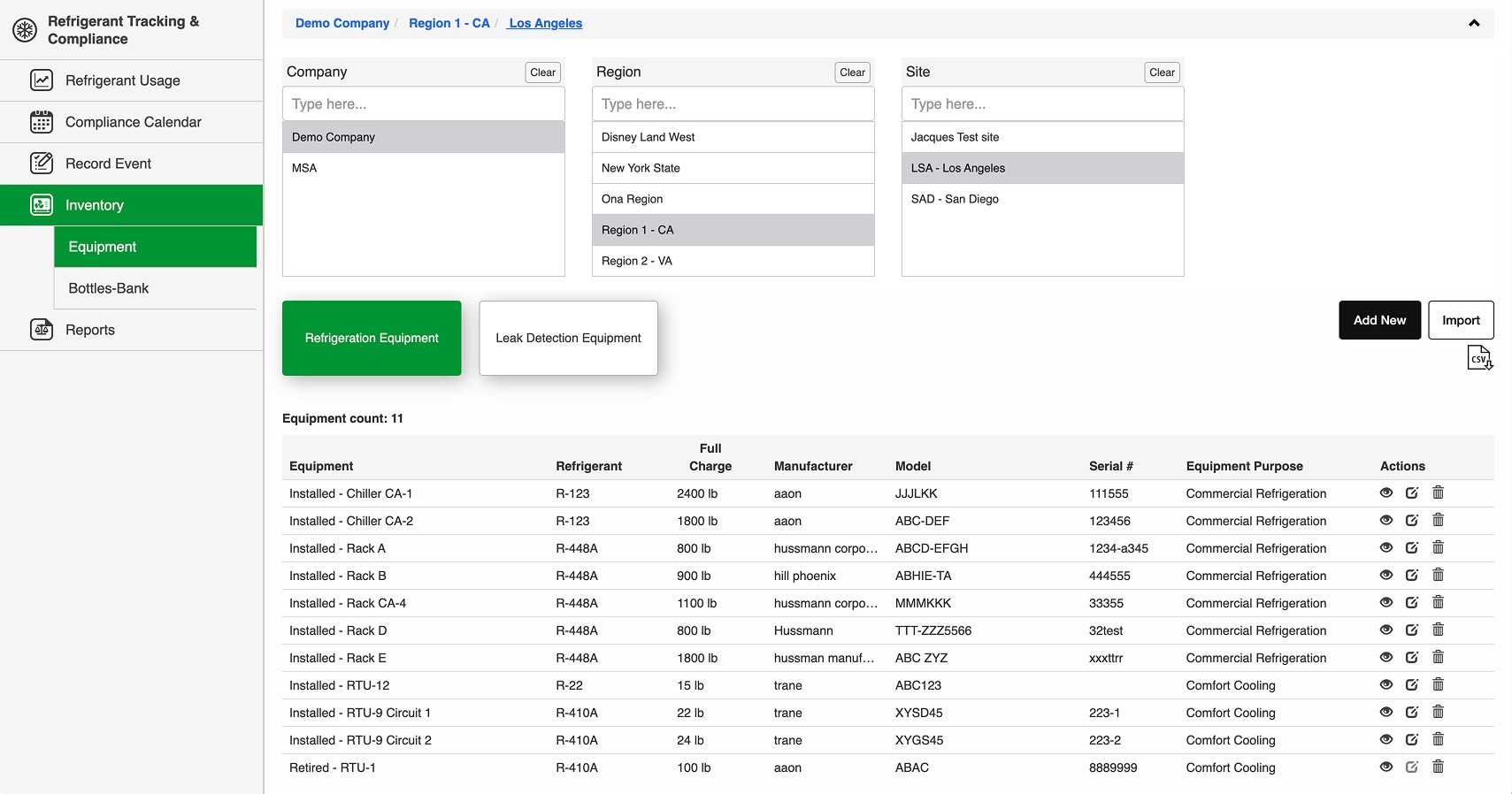This screenshot has width=1512, height=794.
Task: Open Reports section
Action: click(x=131, y=330)
